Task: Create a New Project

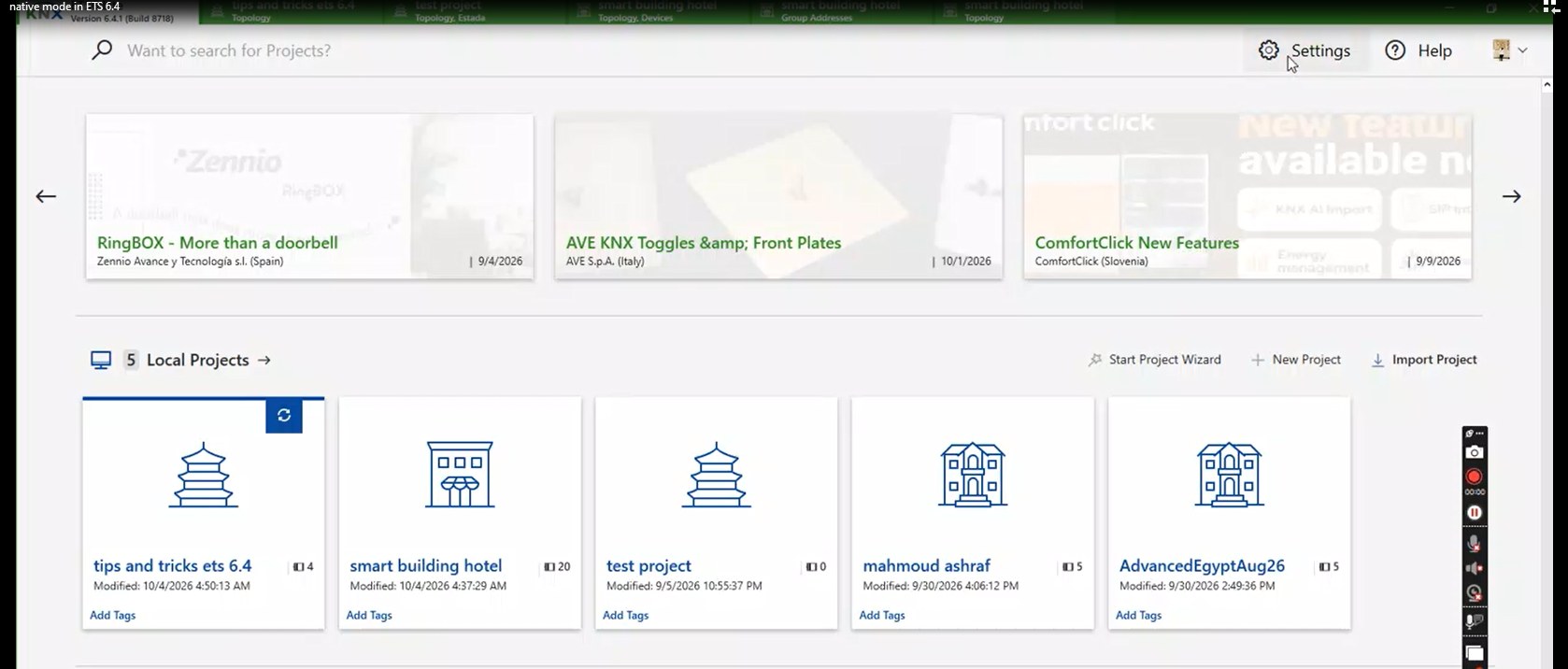Action: point(1295,360)
